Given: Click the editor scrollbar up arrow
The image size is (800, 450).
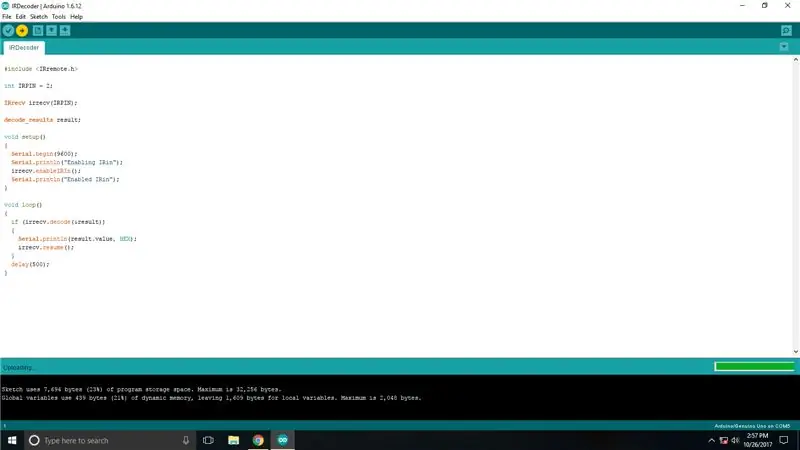Looking at the screenshot, I should pos(796,60).
